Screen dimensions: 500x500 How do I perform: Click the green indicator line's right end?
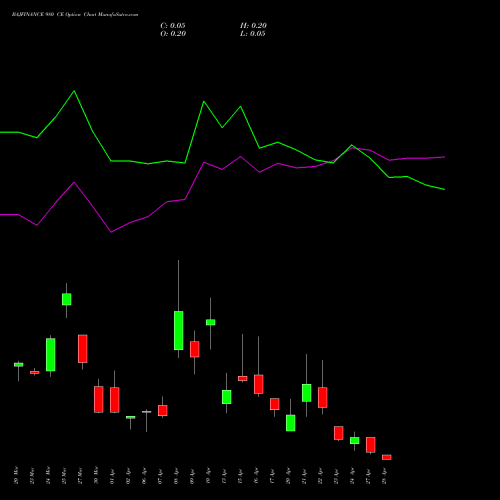pyautogui.click(x=444, y=189)
